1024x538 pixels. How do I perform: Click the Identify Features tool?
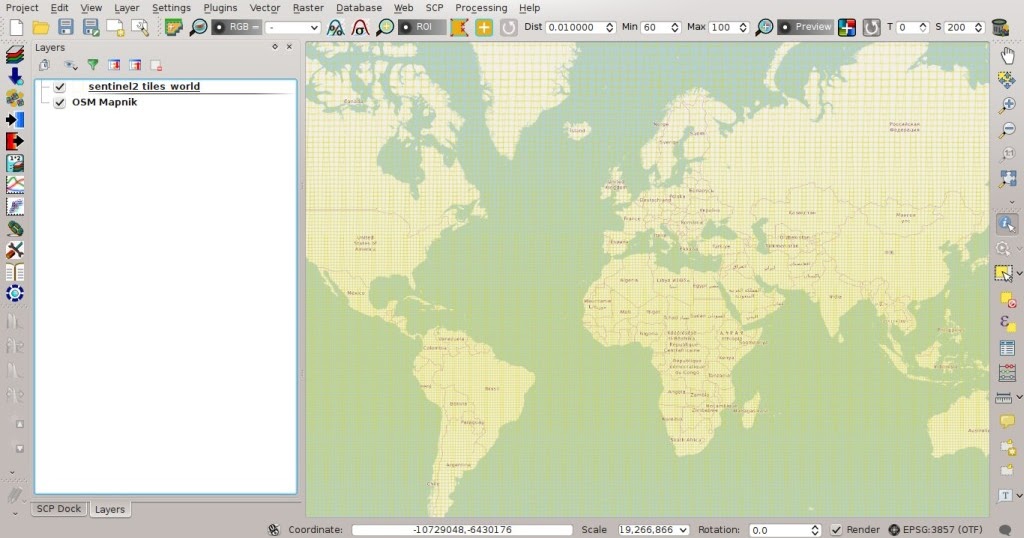(x=1006, y=223)
